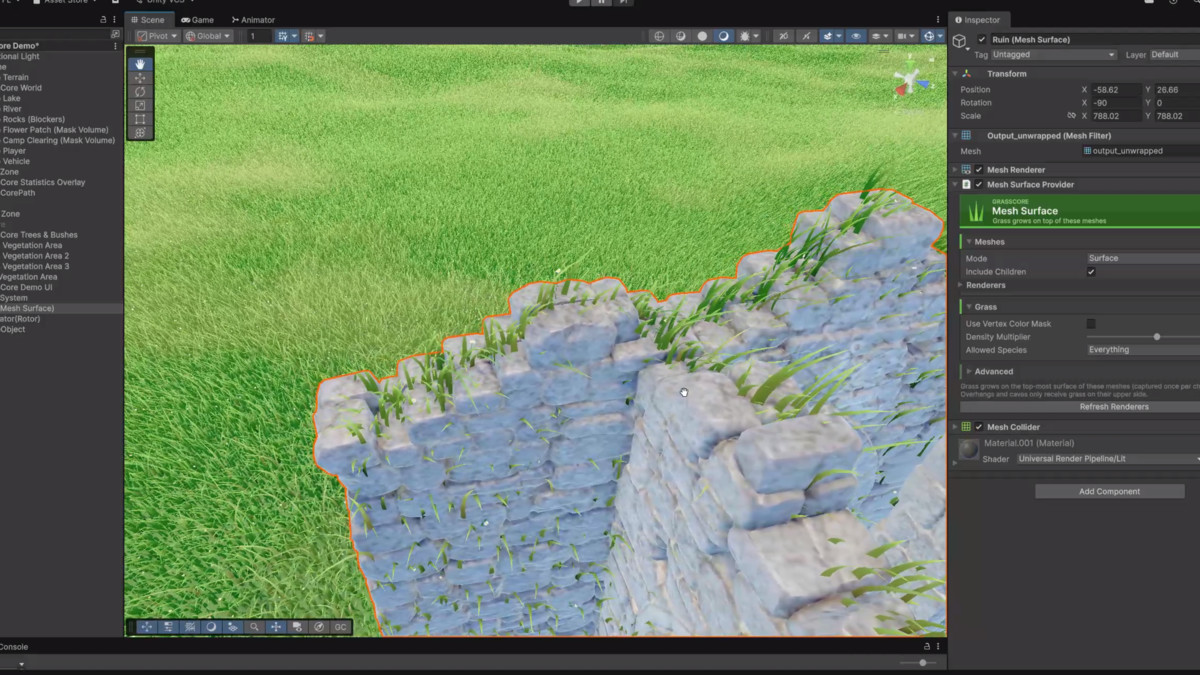Open the Pivot dropdown
The width and height of the screenshot is (1200, 675).
point(157,36)
